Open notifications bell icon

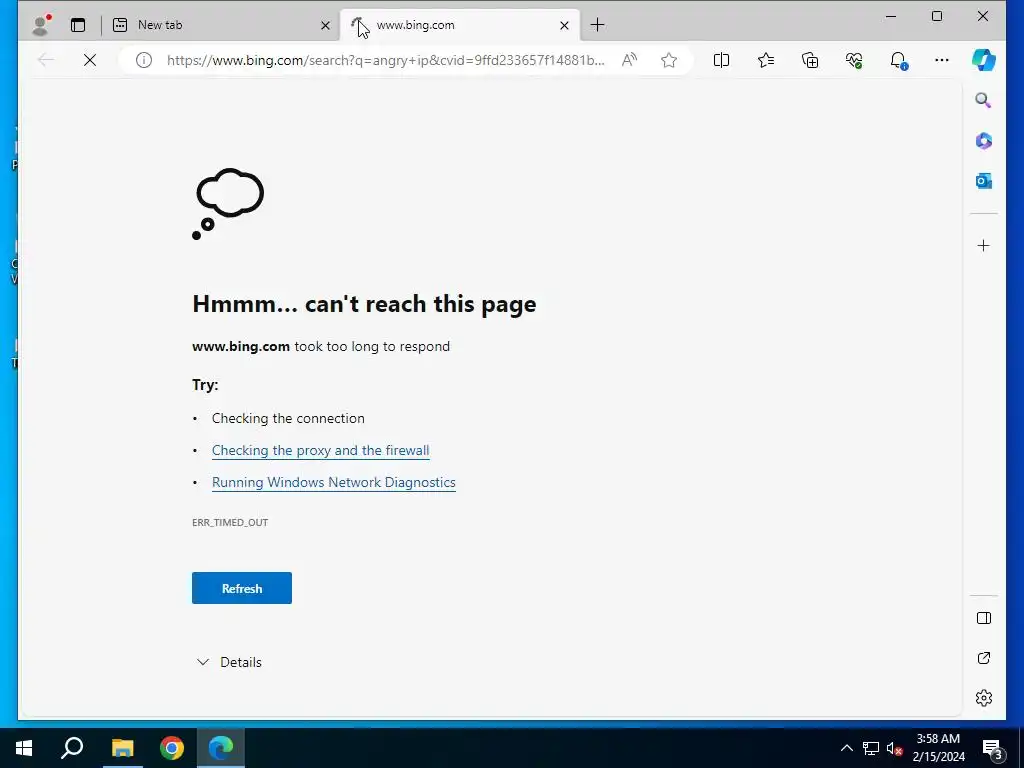pos(898,60)
